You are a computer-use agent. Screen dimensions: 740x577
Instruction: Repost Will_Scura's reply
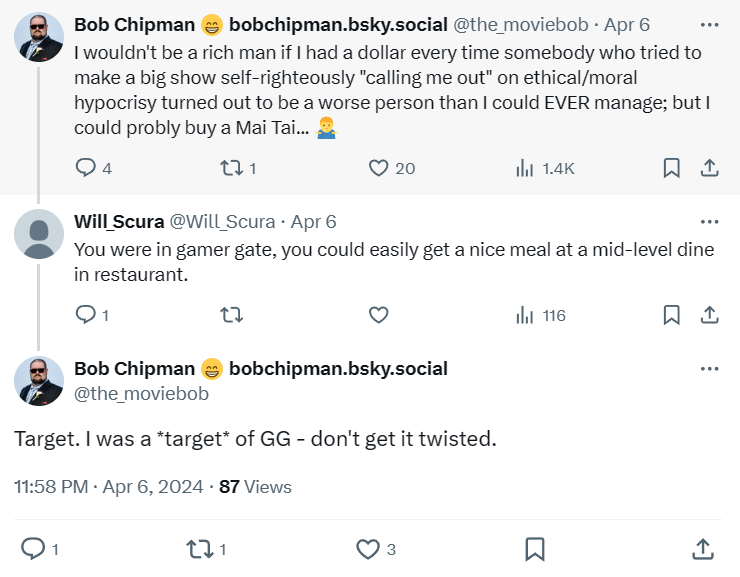[x=231, y=315]
